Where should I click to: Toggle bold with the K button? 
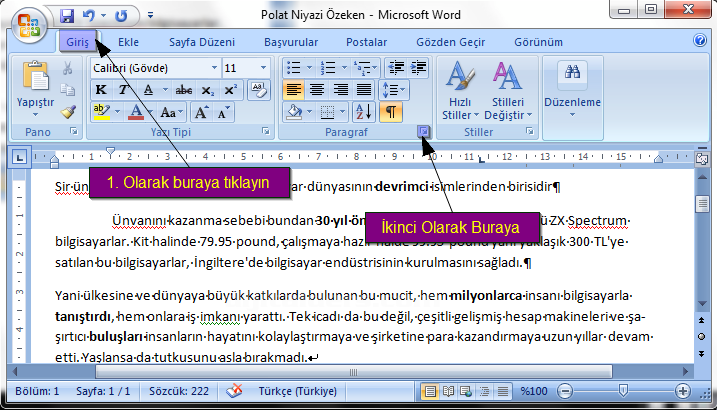pos(101,90)
